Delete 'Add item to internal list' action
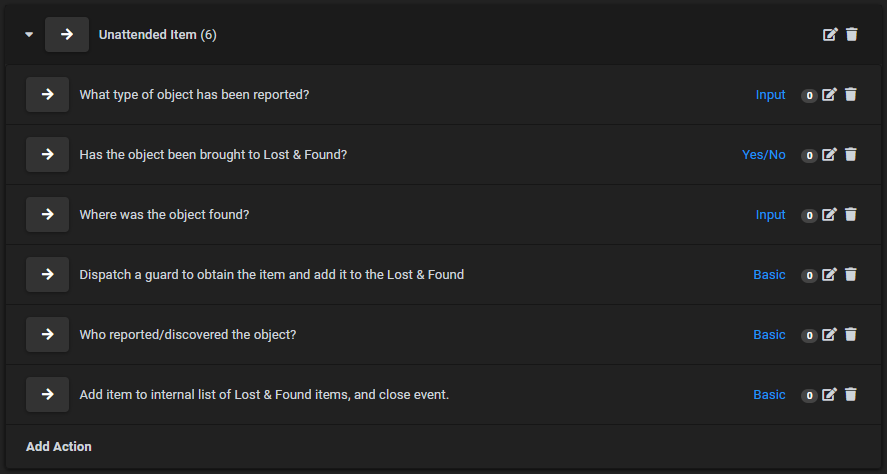The height and width of the screenshot is (474, 887). pyautogui.click(x=851, y=394)
